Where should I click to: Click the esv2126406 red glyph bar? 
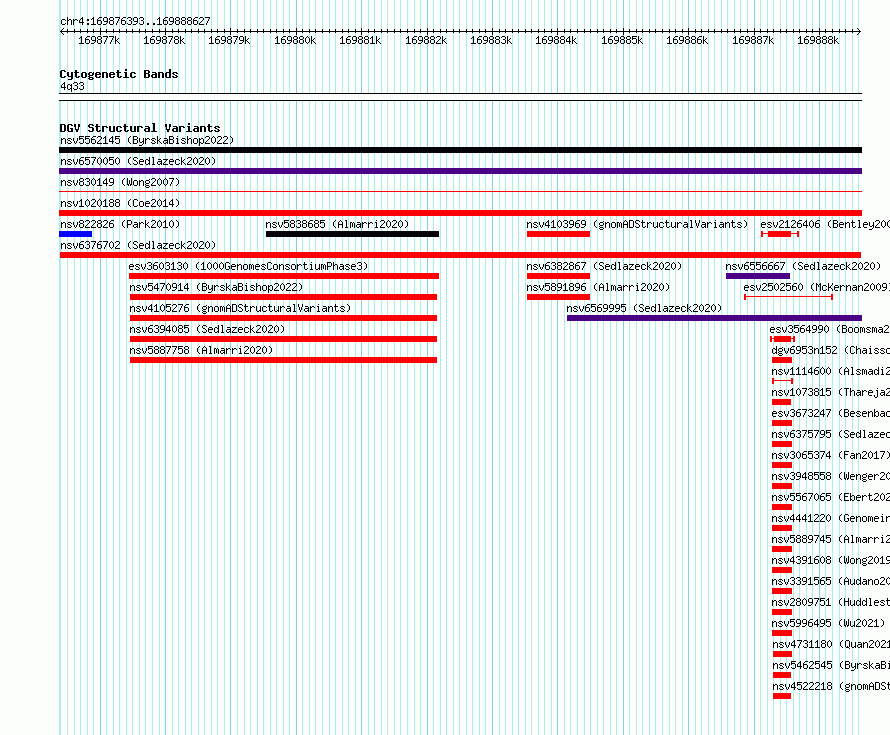click(780, 234)
